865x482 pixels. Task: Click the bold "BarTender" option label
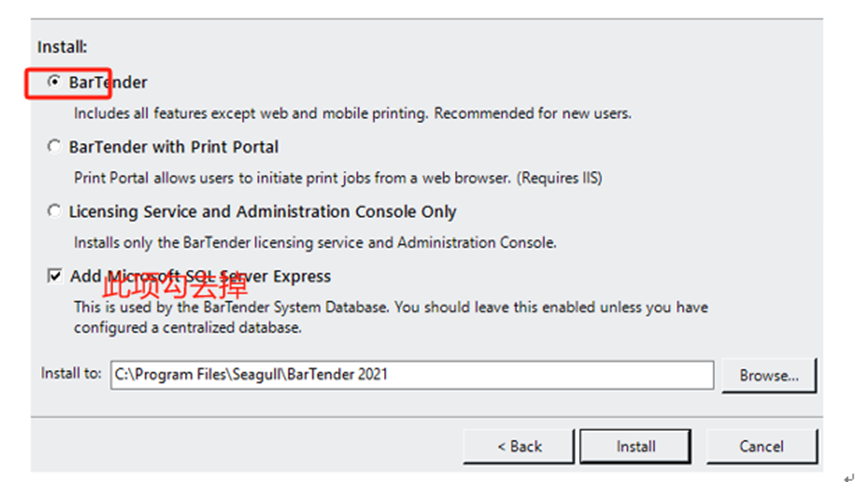[x=108, y=82]
